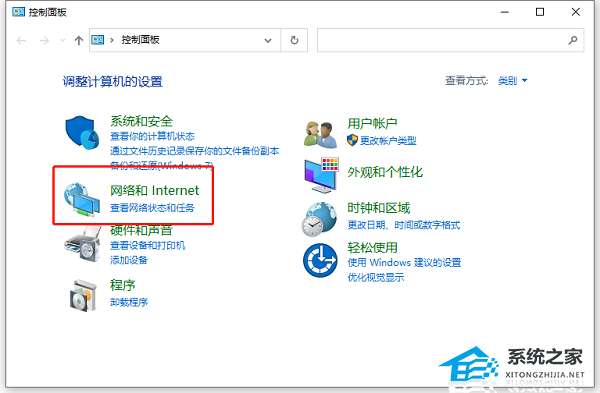The height and width of the screenshot is (393, 600).
Task: Click the refresh button beside address bar
Action: (294, 40)
